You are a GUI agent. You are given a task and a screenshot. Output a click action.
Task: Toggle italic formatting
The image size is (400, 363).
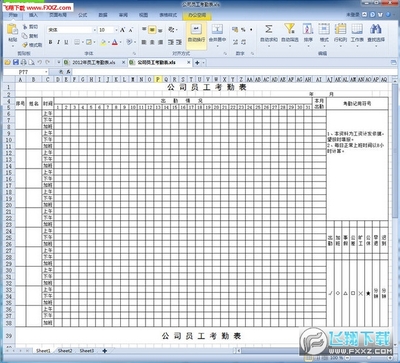(x=58, y=42)
